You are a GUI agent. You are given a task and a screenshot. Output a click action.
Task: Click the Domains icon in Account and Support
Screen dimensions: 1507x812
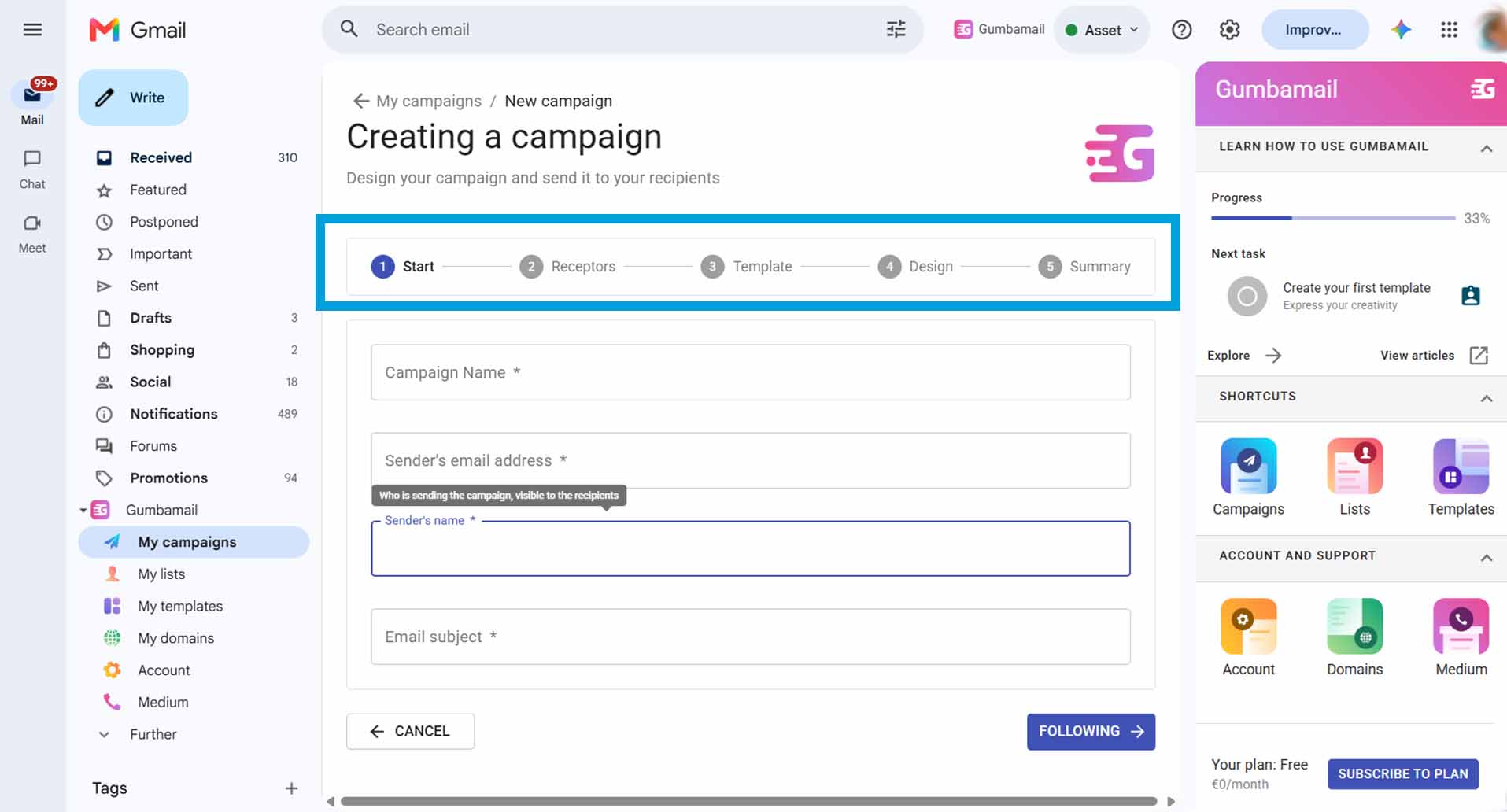[1354, 626]
